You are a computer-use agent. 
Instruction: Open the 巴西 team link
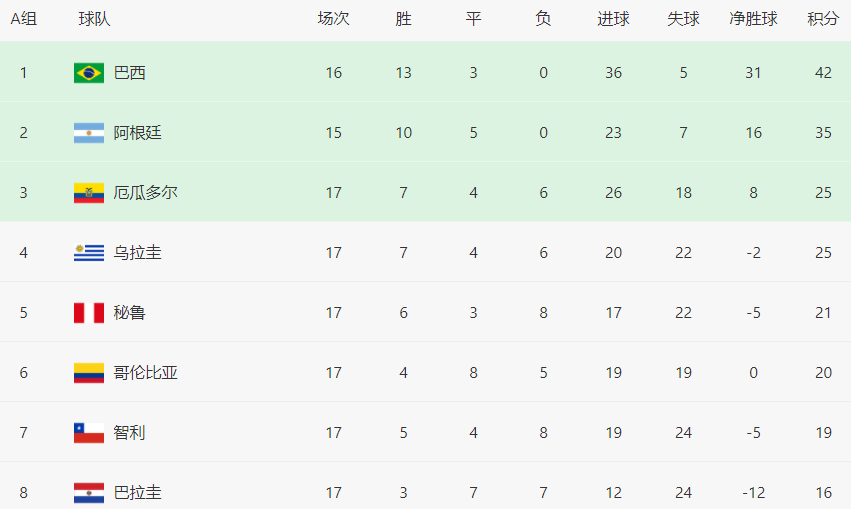[x=130, y=73]
